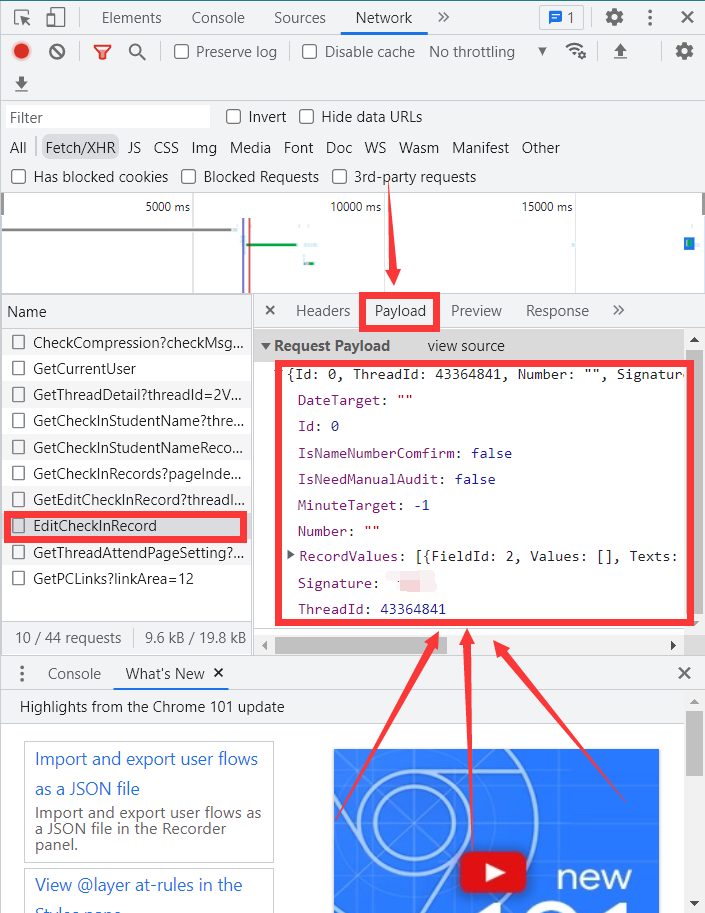Stop recording network log red button
This screenshot has height=913, width=705.
point(22,51)
